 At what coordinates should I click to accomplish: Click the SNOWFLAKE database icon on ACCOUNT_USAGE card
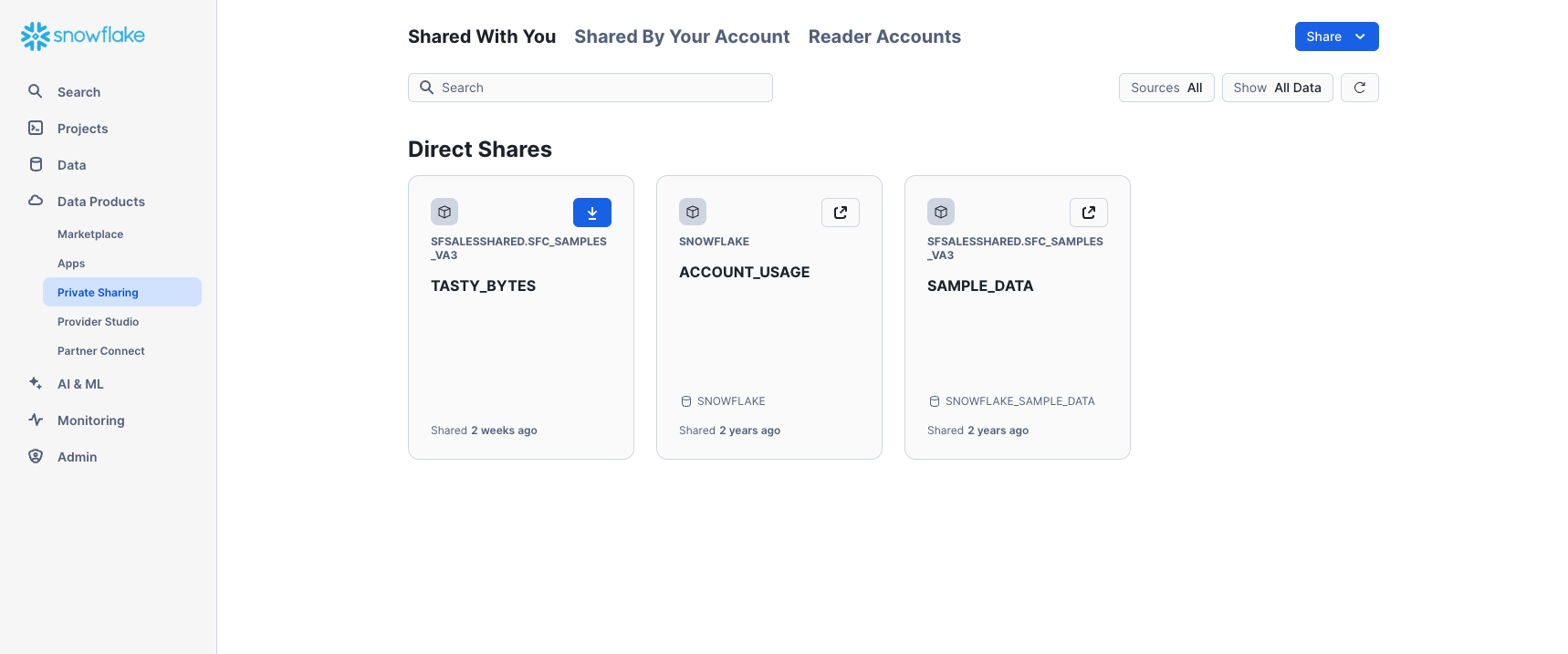(686, 401)
